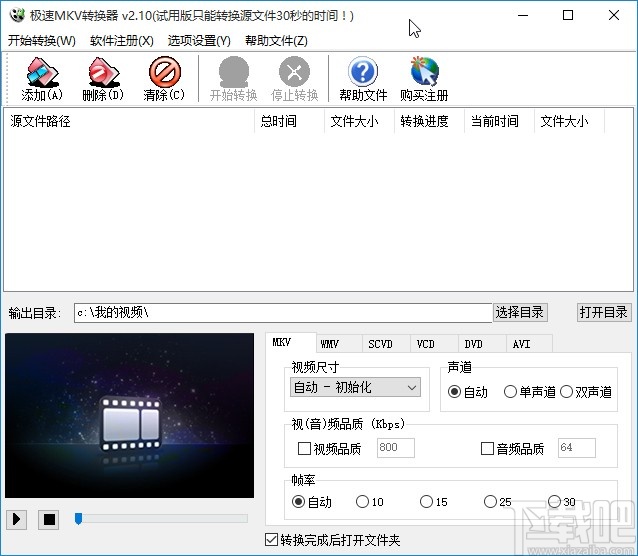Image resolution: width=638 pixels, height=556 pixels.
Task: Click the 选择目录 button
Action: (520, 313)
